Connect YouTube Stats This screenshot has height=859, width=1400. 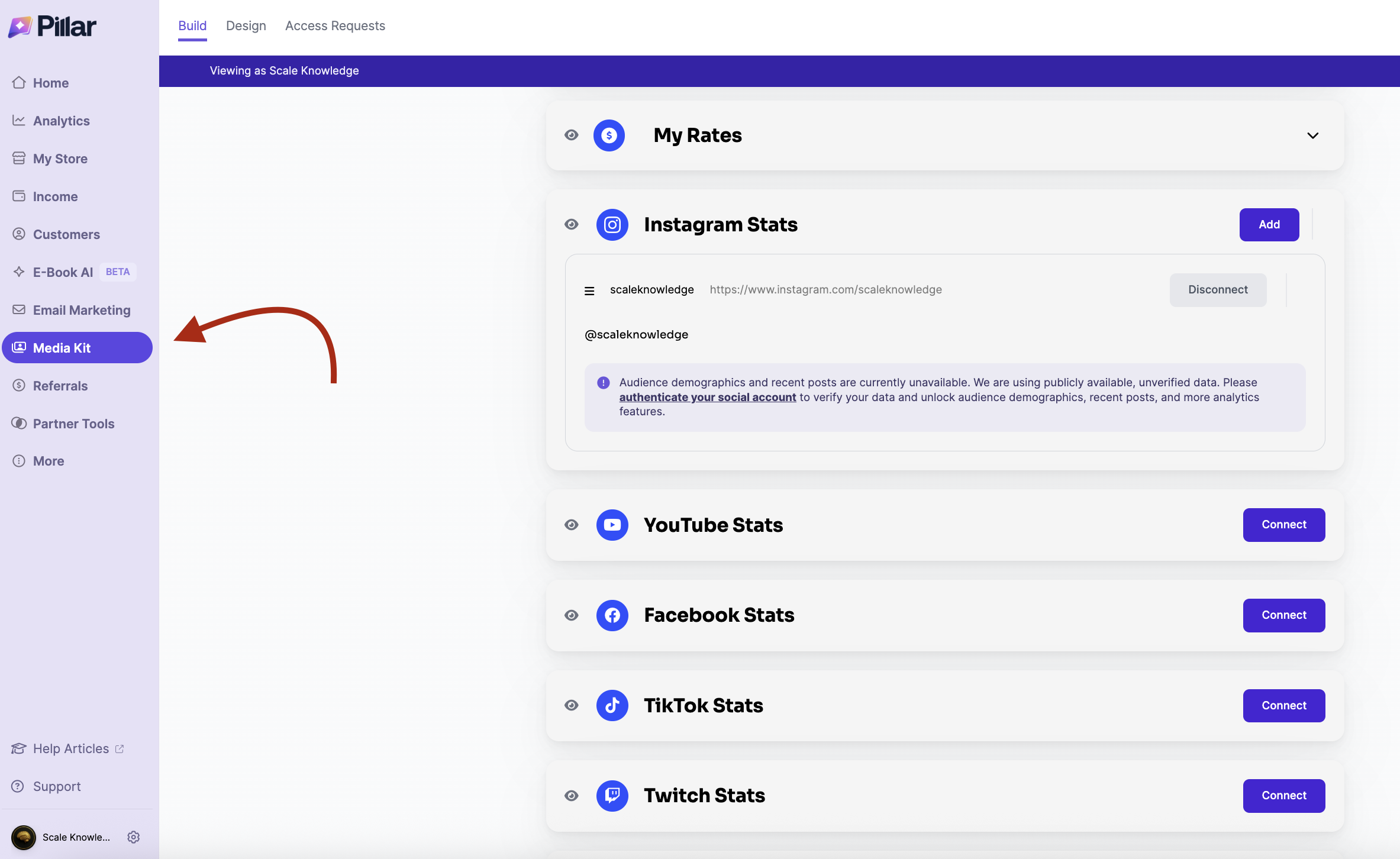[x=1284, y=525]
